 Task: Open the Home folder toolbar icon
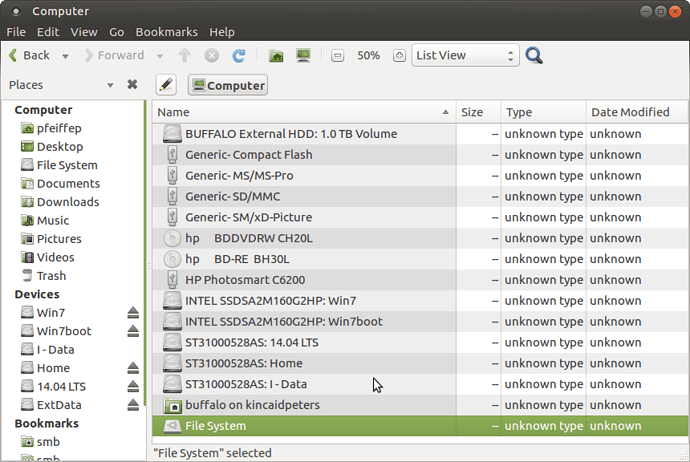tap(276, 55)
